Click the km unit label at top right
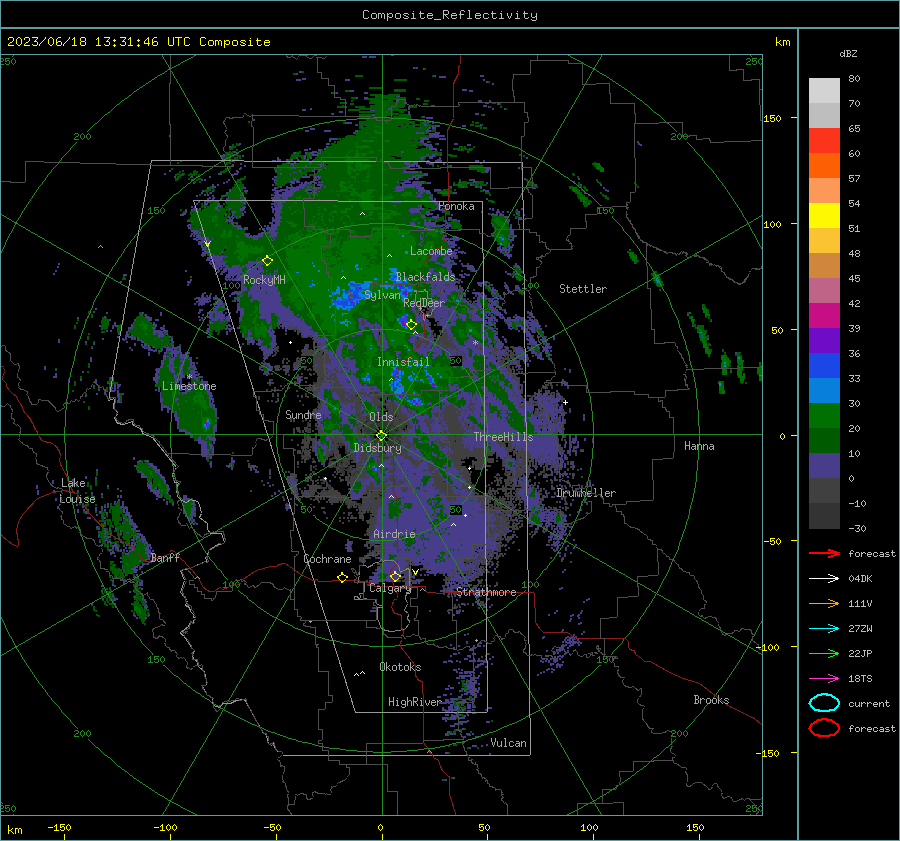Screen dimensions: 900x841 782,42
